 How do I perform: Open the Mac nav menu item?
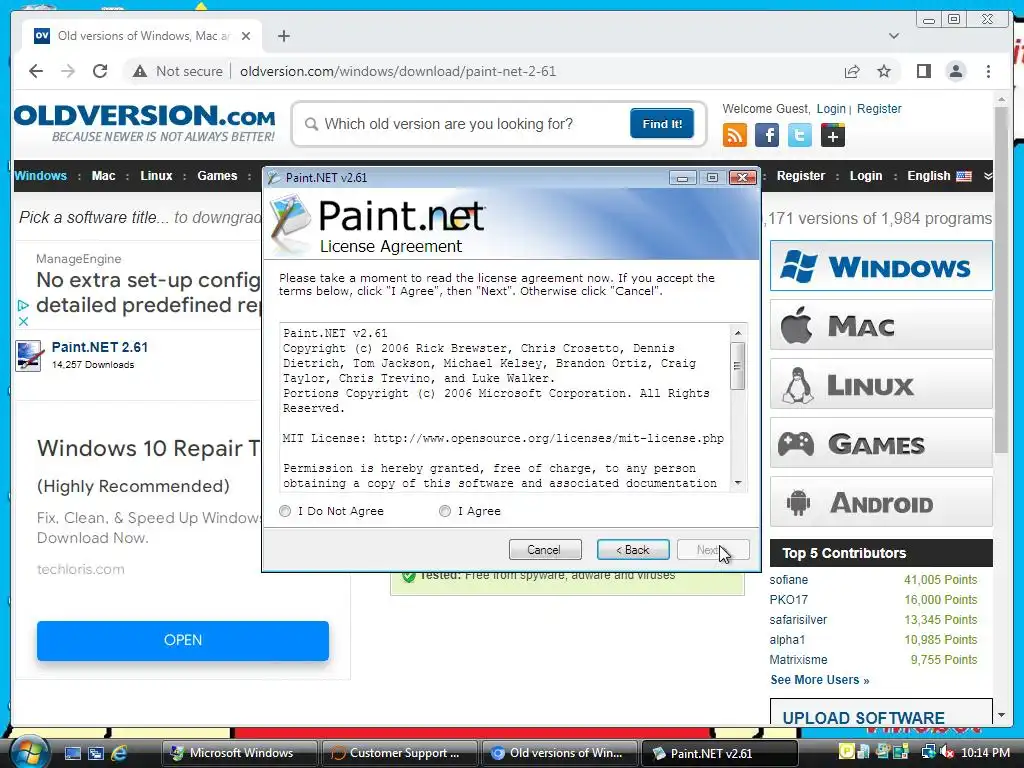coord(103,176)
